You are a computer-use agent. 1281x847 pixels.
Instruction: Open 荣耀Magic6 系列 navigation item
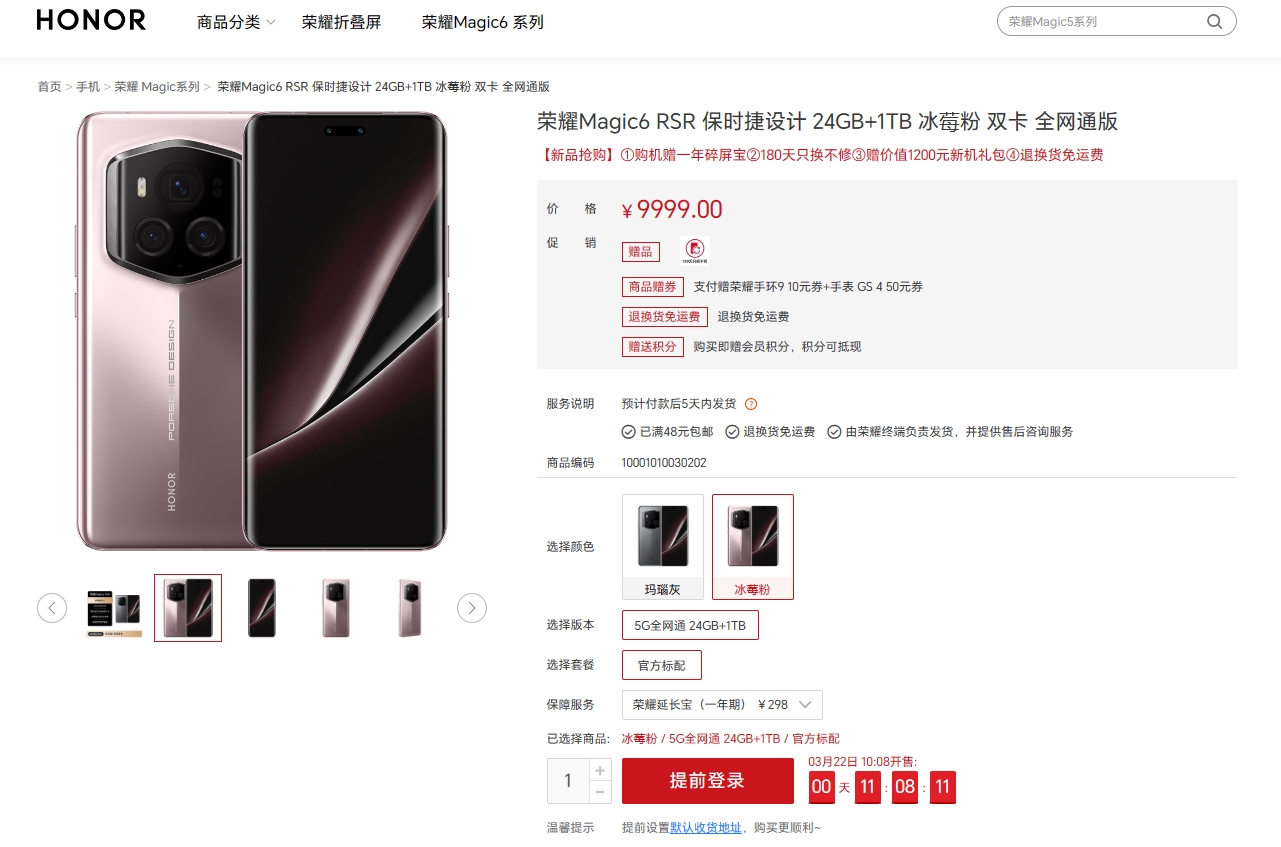pos(483,22)
